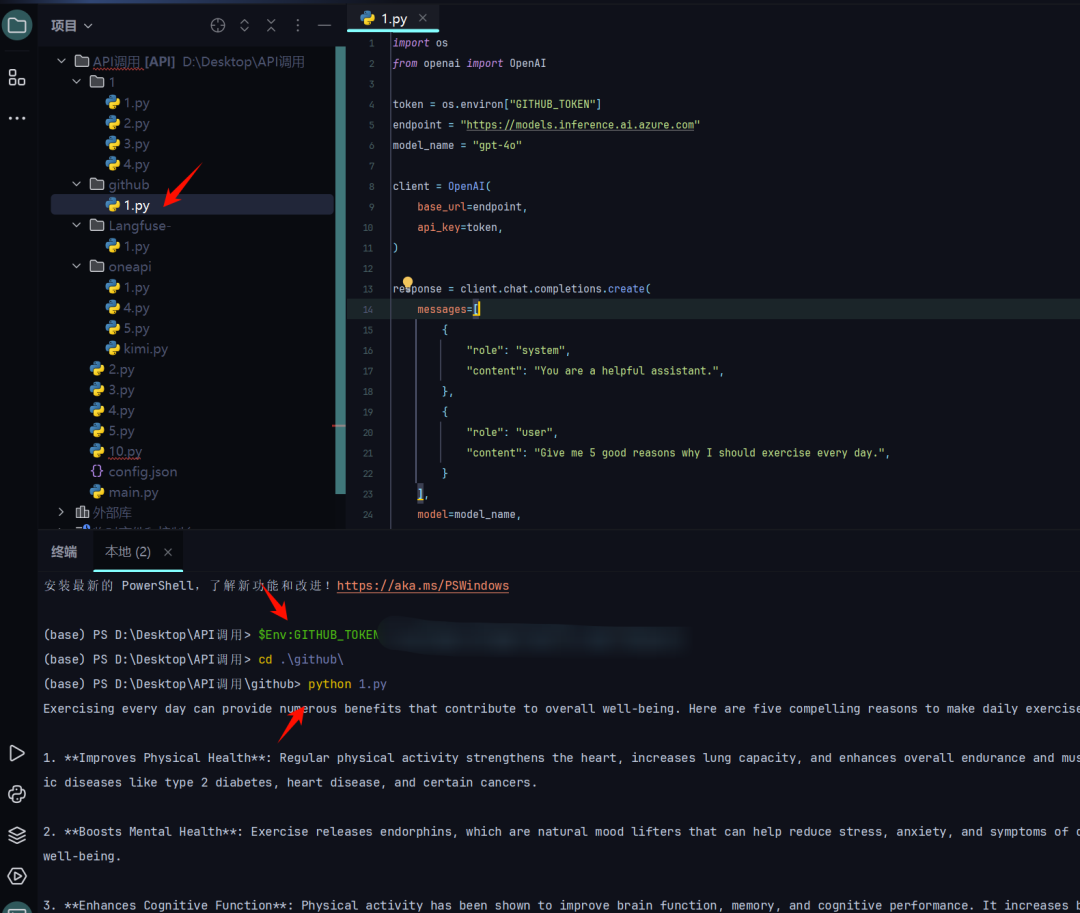Click the yellow lightbulb intention icon
This screenshot has width=1080, height=913.
[x=408, y=285]
